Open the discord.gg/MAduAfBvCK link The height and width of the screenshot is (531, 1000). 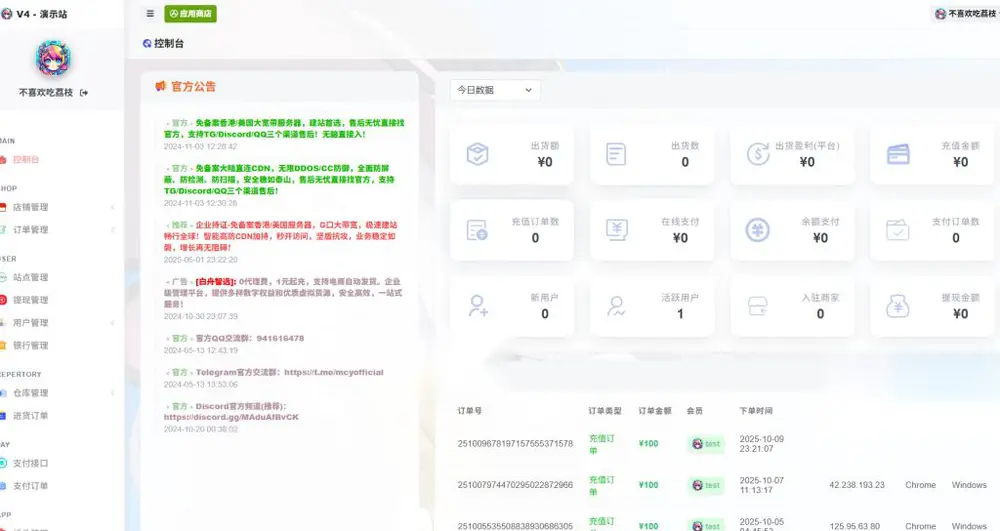232,417
